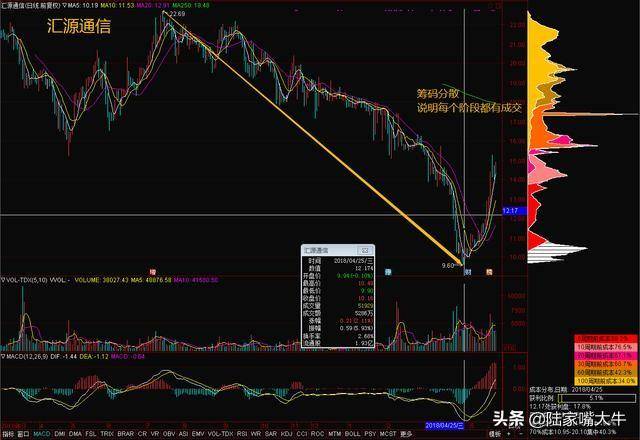This screenshot has width=640, height=440.
Task: Click the 9.60 low price label
Action: point(448,265)
